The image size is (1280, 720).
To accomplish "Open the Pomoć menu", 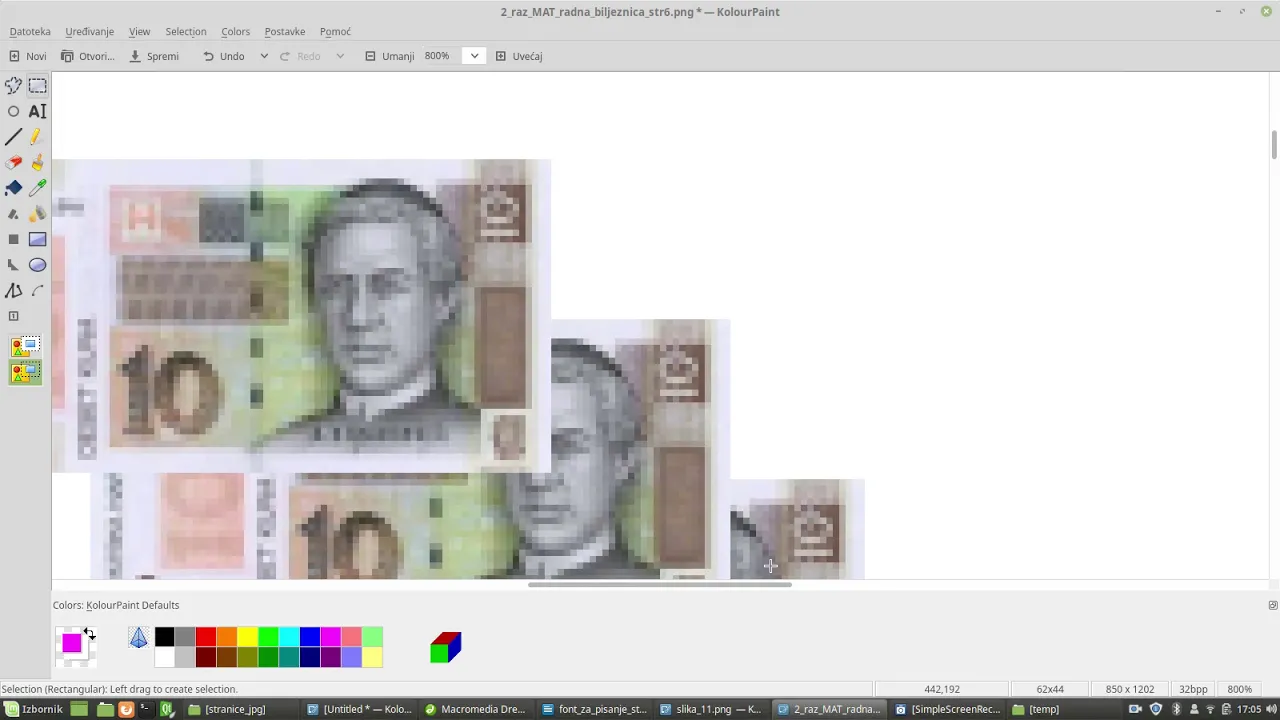I will click(336, 32).
